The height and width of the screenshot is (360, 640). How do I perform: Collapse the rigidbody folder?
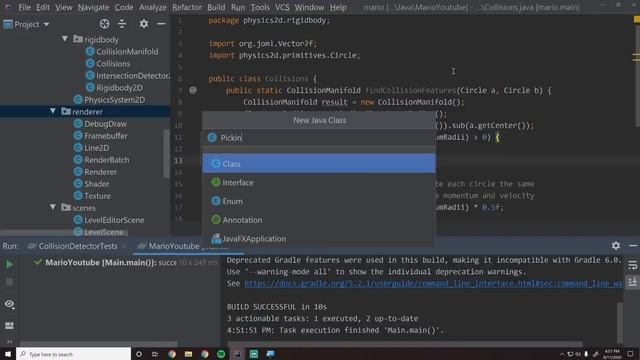65,39
